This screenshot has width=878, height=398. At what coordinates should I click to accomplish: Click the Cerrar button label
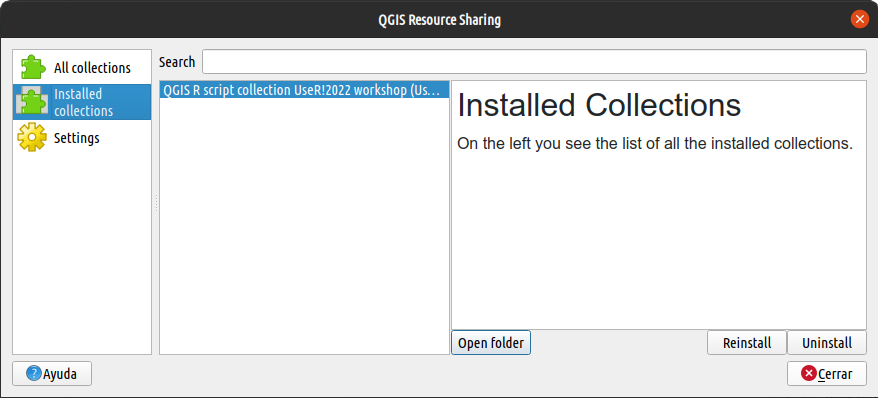[x=835, y=374]
